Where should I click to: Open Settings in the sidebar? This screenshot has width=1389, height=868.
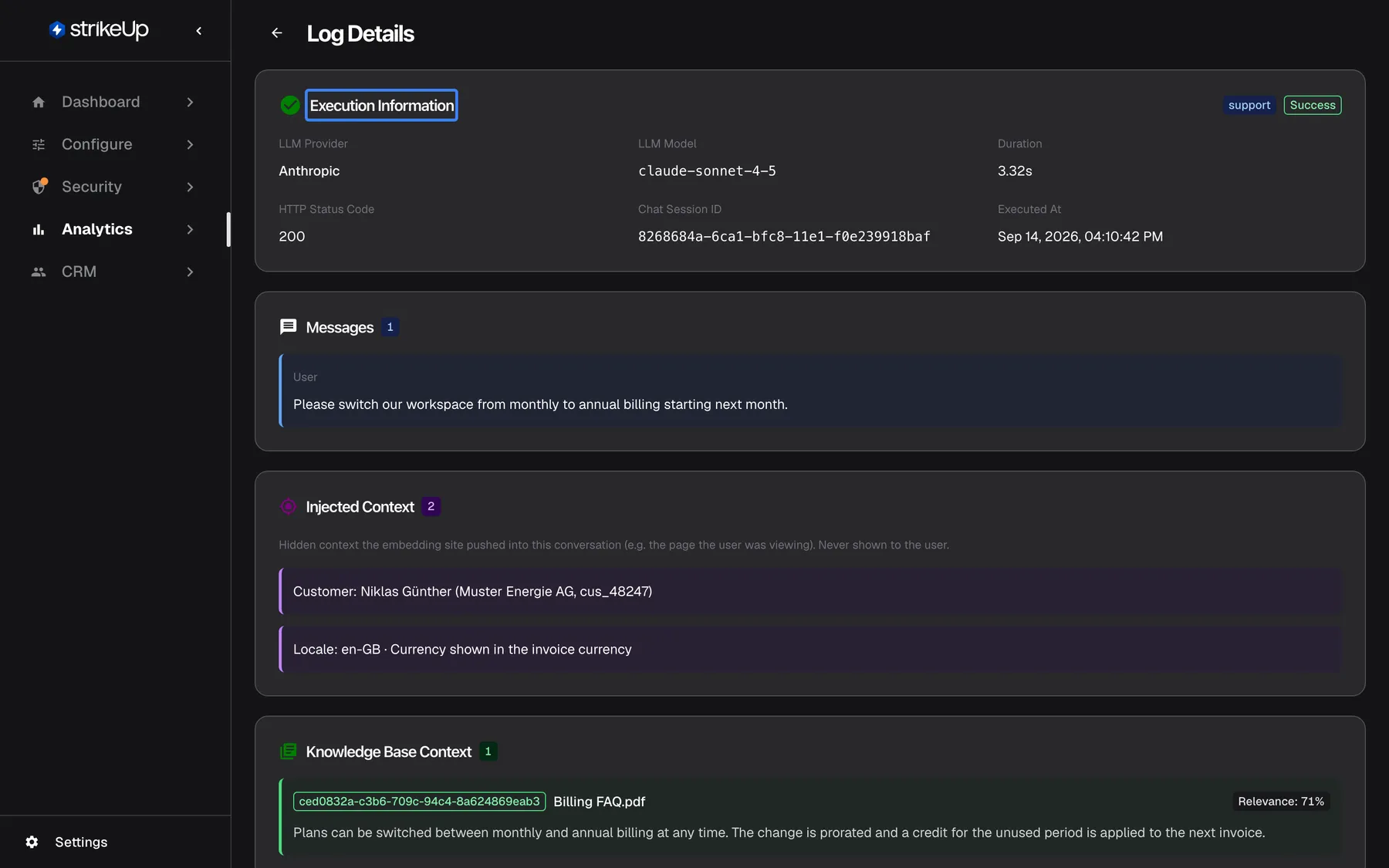point(115,842)
